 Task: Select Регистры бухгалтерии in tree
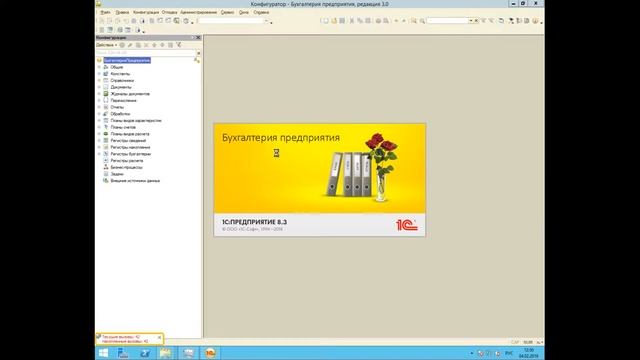pos(131,154)
